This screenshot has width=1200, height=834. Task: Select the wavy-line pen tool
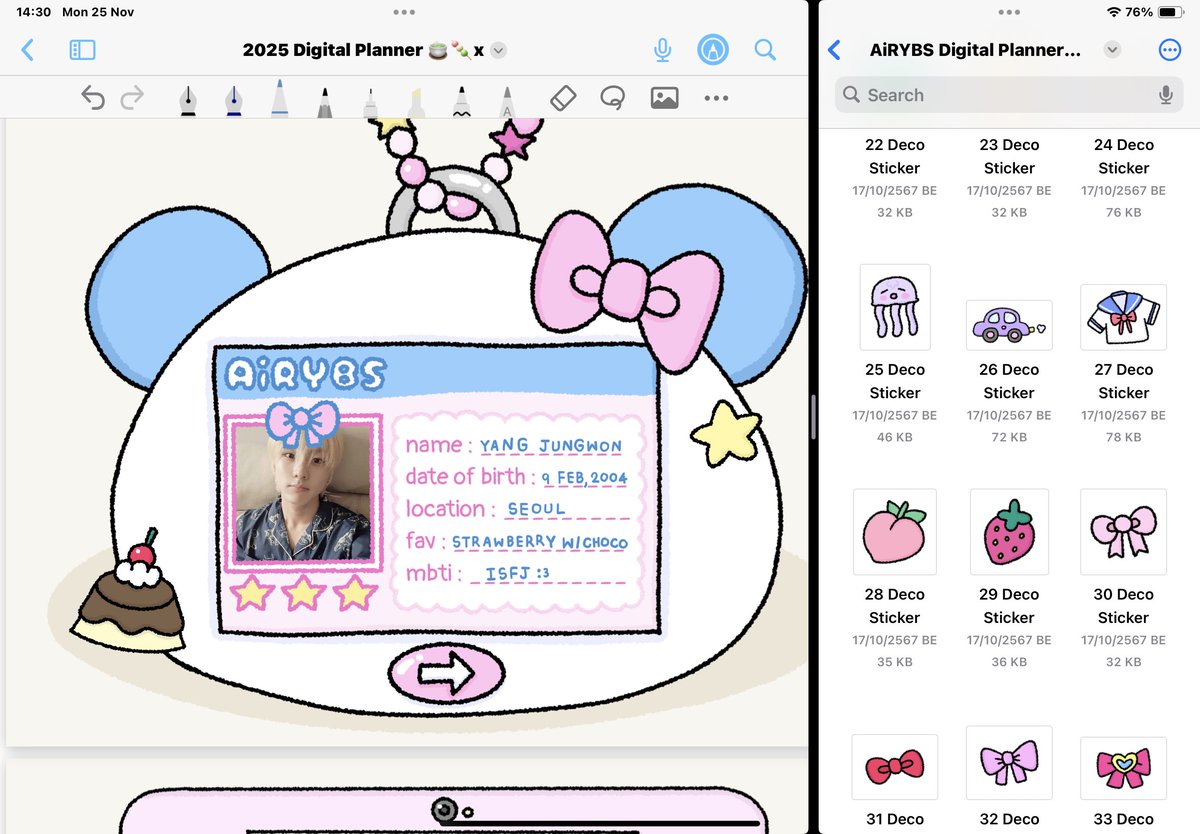click(x=461, y=100)
